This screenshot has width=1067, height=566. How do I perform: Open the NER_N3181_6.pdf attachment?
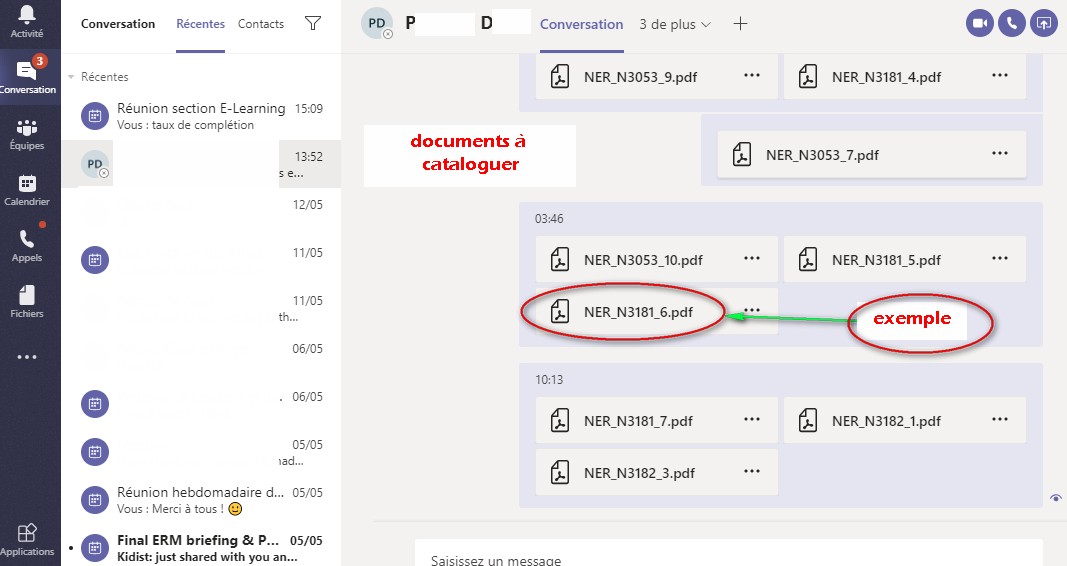(x=637, y=312)
